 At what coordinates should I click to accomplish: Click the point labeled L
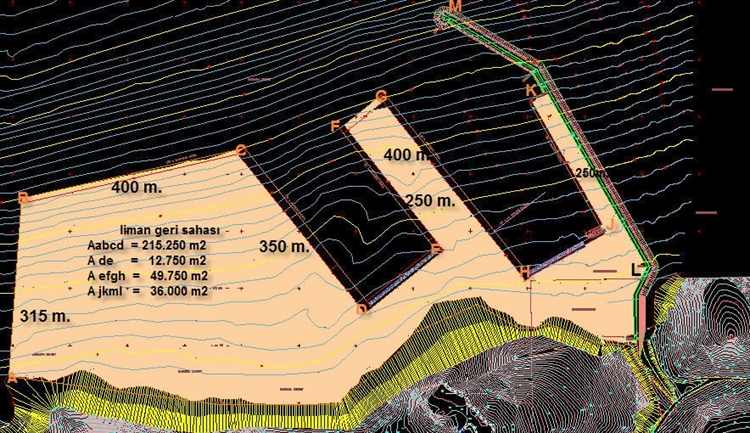click(x=635, y=268)
